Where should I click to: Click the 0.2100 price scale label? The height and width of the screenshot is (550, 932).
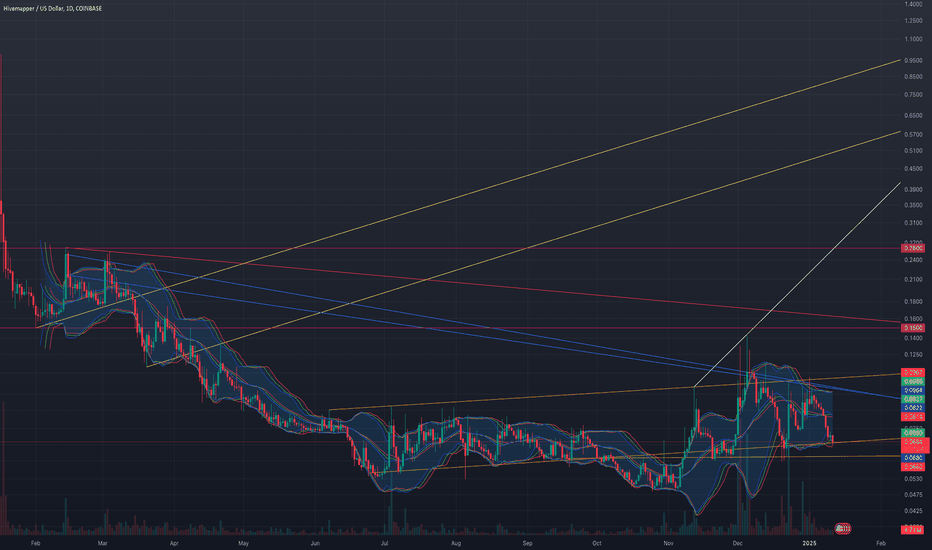[x=913, y=279]
